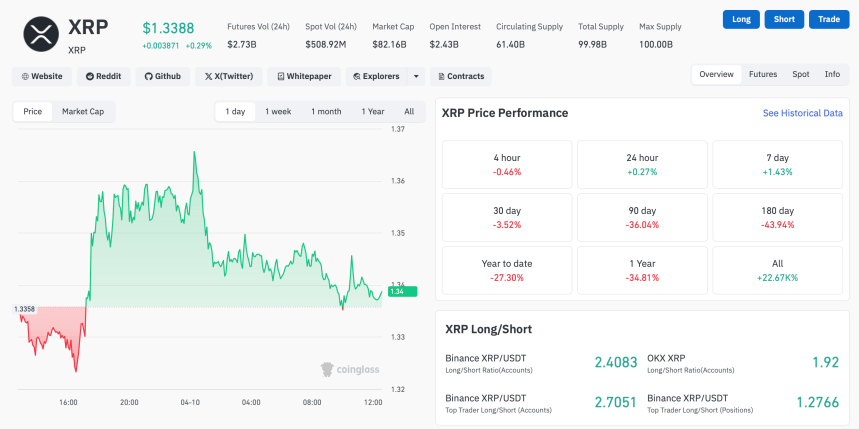Open the See Historical Data link
Image resolution: width=859 pixels, height=429 pixels.
pyautogui.click(x=803, y=113)
